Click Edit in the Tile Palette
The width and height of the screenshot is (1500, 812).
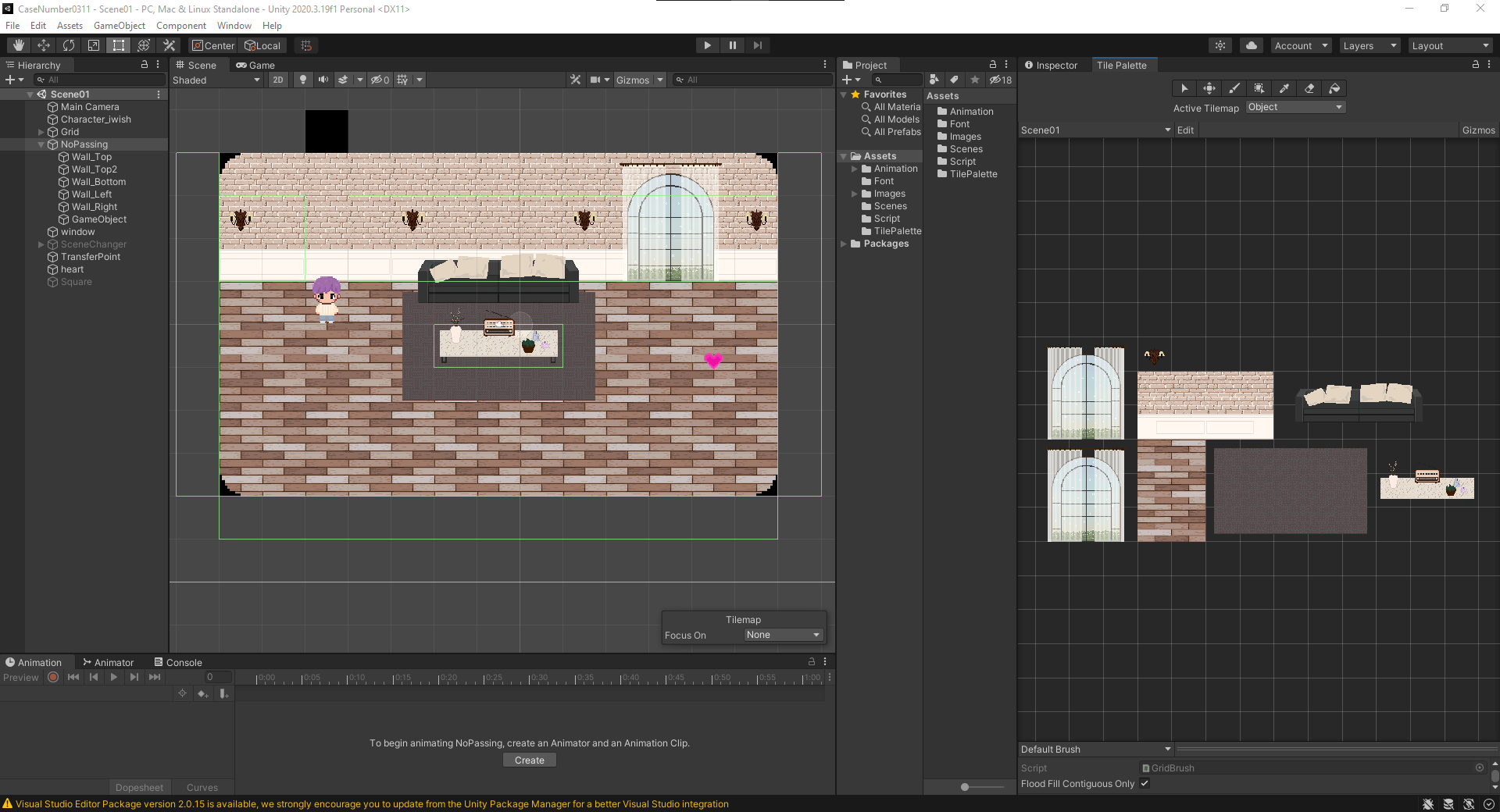click(1185, 130)
